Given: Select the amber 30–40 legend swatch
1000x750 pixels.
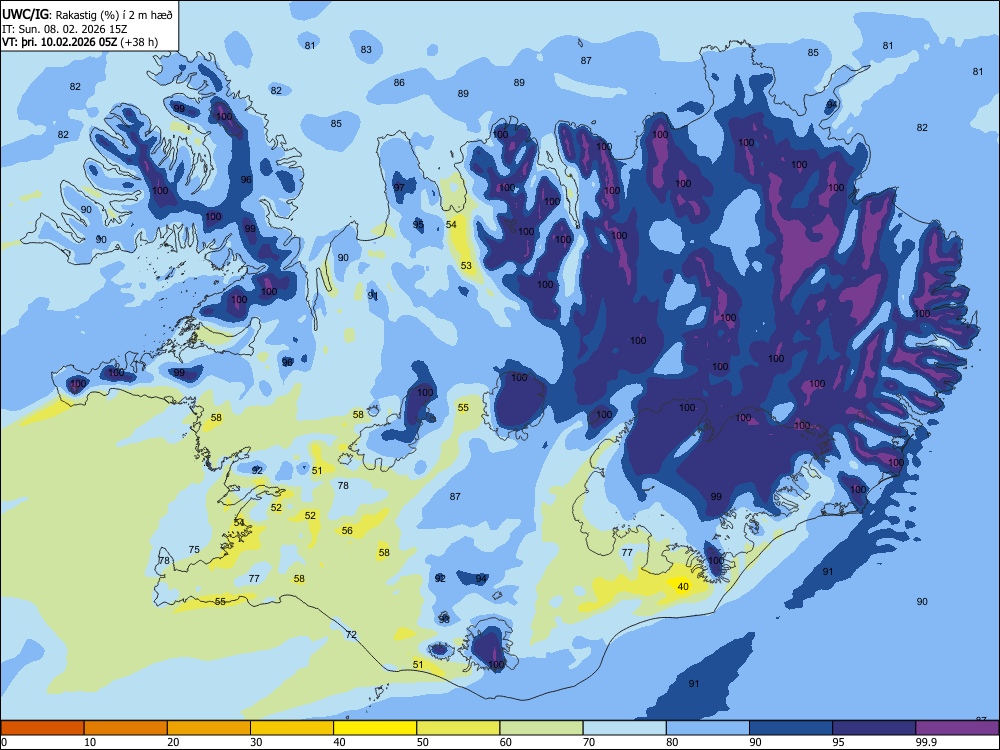Looking at the screenshot, I should point(292,728).
